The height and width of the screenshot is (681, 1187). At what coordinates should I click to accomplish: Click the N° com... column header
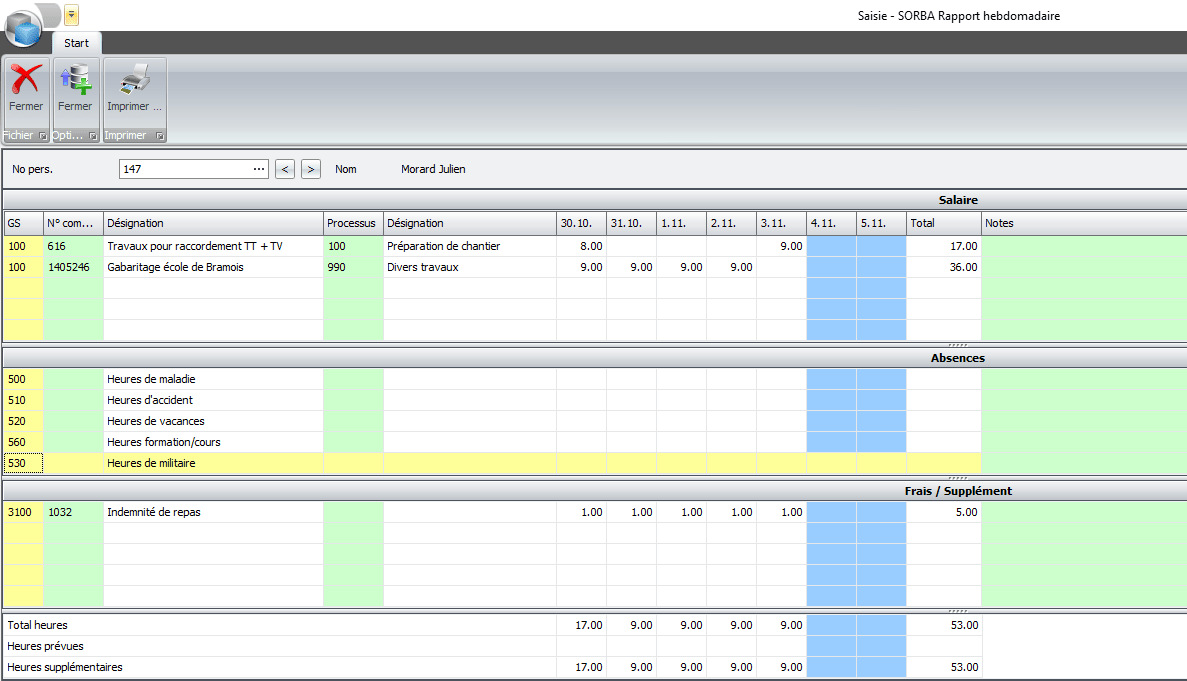click(x=73, y=223)
